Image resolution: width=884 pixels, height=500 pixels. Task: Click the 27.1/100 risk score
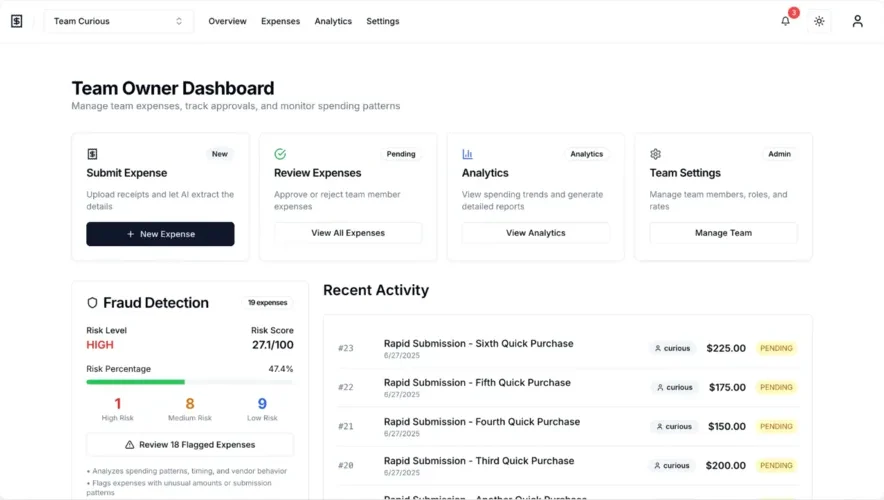pos(273,345)
